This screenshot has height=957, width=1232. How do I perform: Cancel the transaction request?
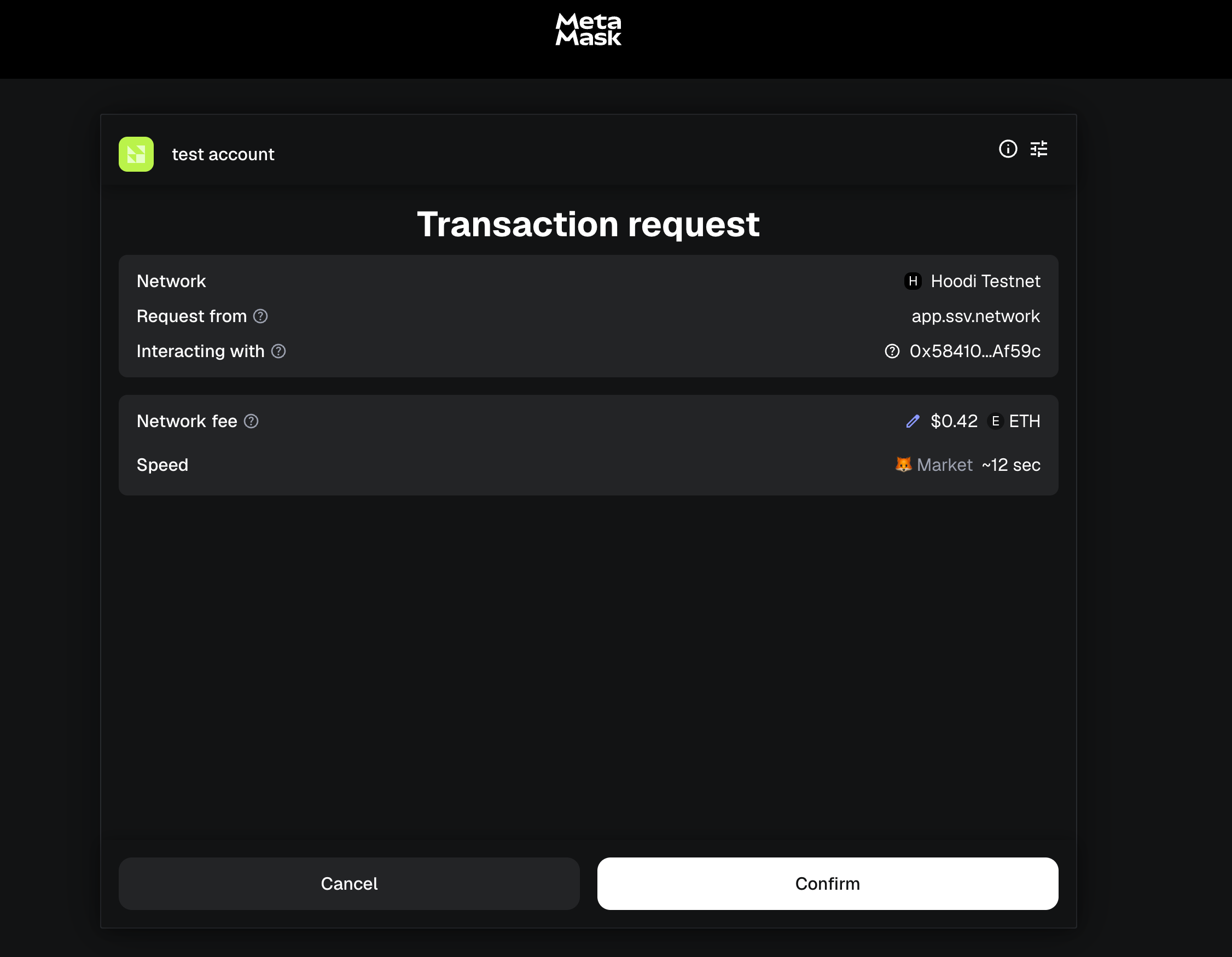click(348, 883)
